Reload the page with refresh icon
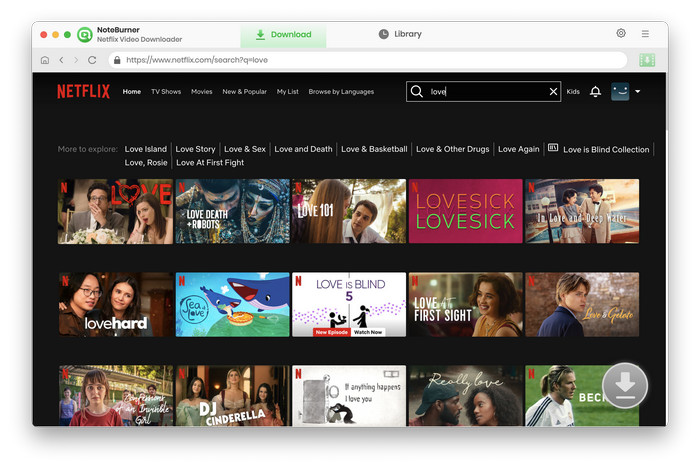 click(x=92, y=60)
